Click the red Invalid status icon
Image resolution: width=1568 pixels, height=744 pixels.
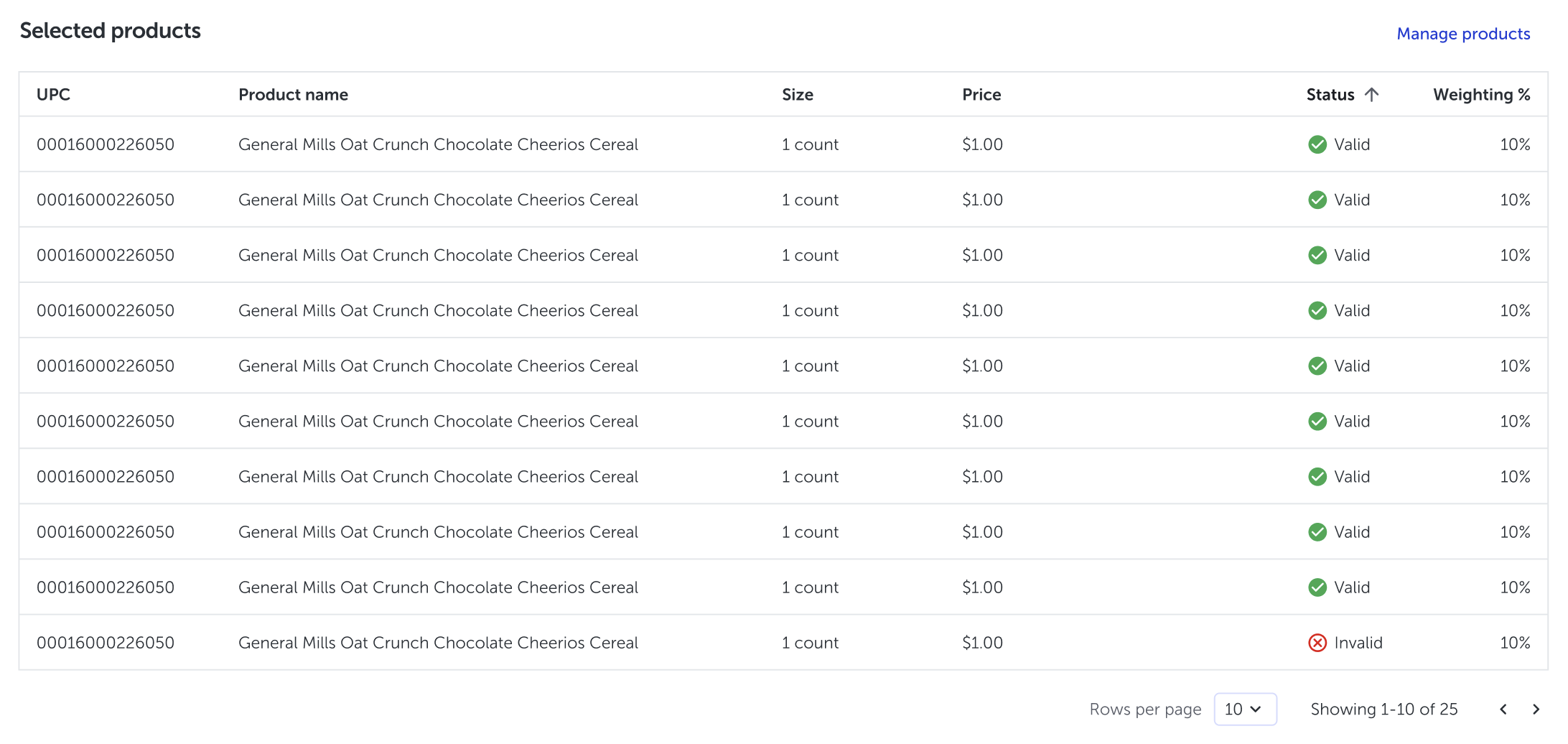coord(1317,643)
